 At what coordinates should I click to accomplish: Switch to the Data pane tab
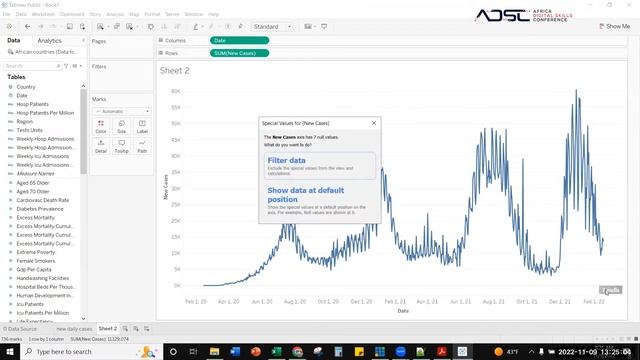click(13, 40)
